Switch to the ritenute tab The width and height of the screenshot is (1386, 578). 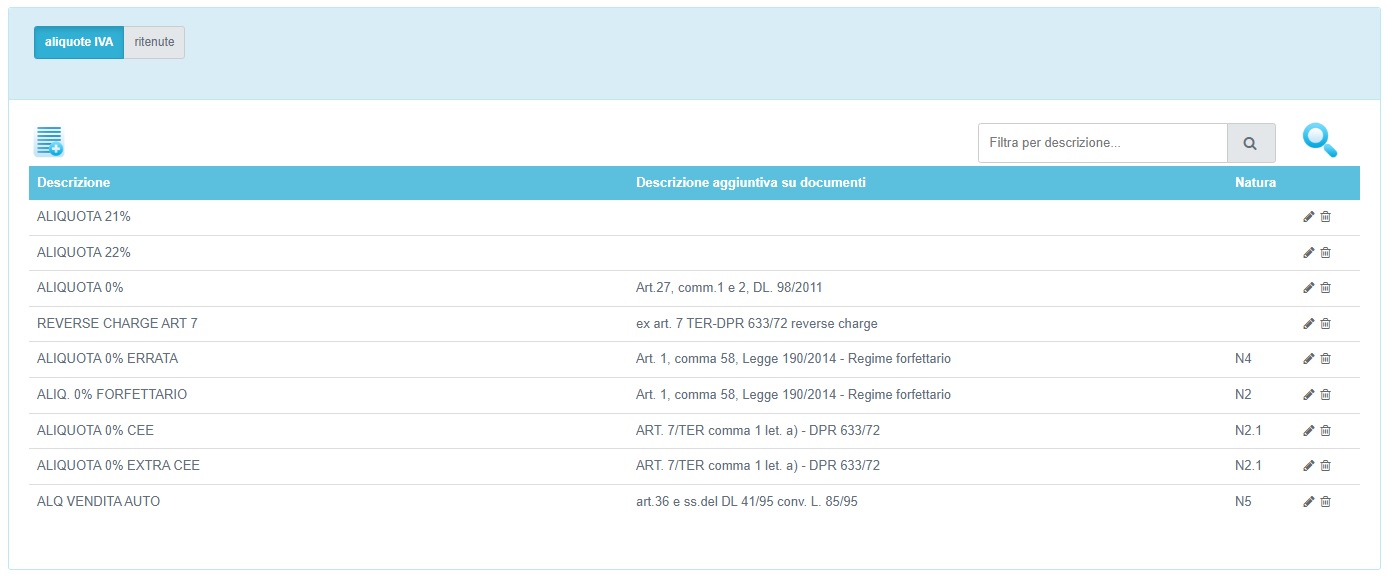tap(154, 42)
